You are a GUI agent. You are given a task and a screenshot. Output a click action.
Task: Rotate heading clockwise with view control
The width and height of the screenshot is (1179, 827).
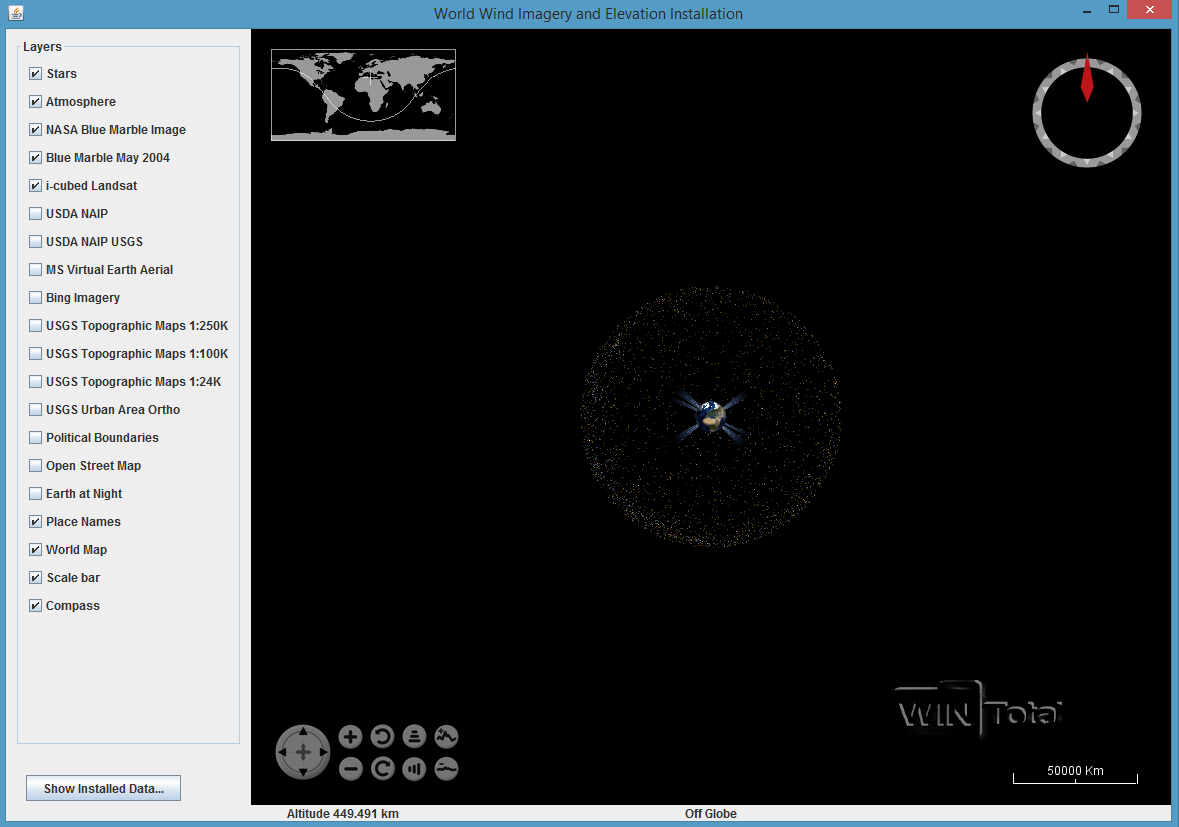pos(383,768)
